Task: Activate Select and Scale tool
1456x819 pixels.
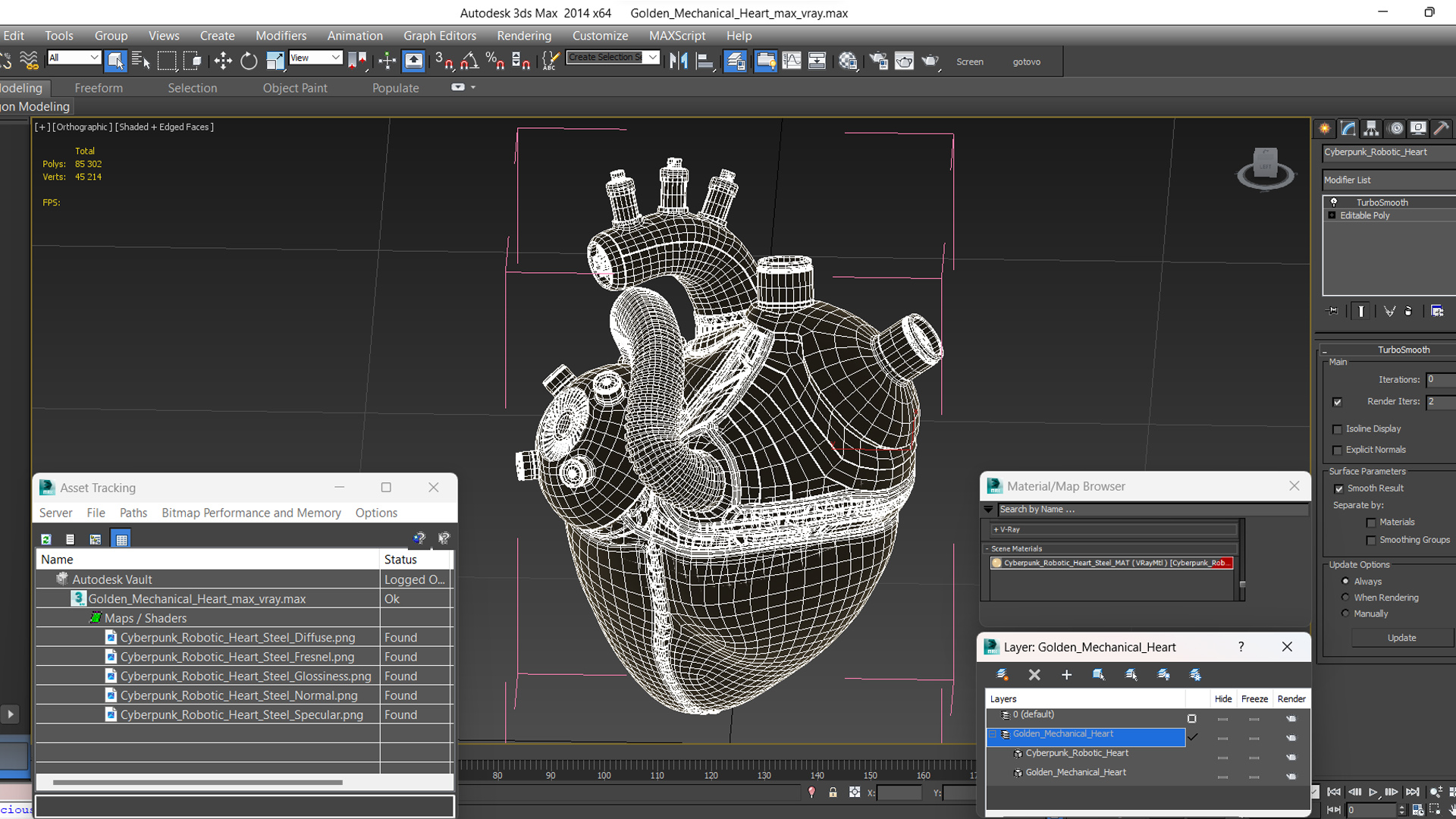Action: pyautogui.click(x=275, y=61)
